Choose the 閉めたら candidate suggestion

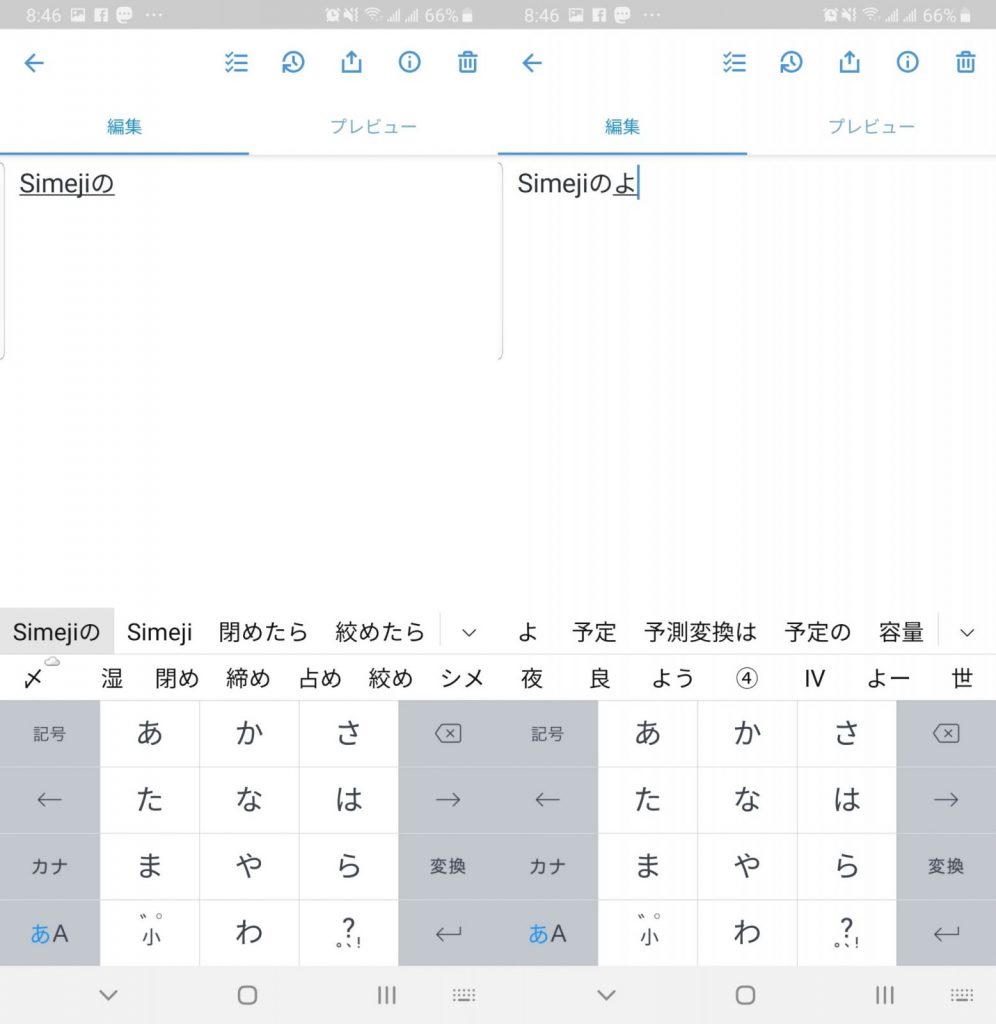pos(263,632)
